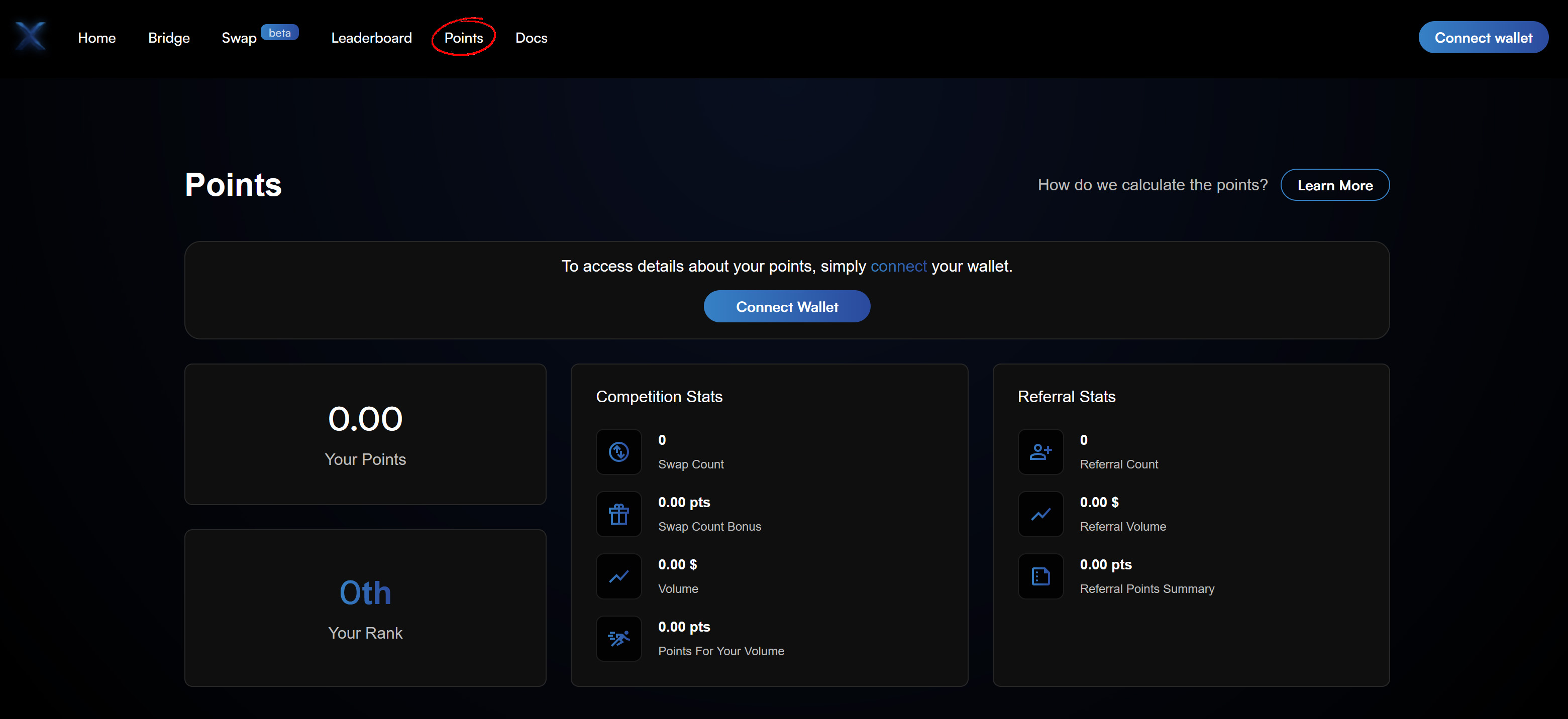Click the add-person Referral Count icon

pyautogui.click(x=1040, y=452)
